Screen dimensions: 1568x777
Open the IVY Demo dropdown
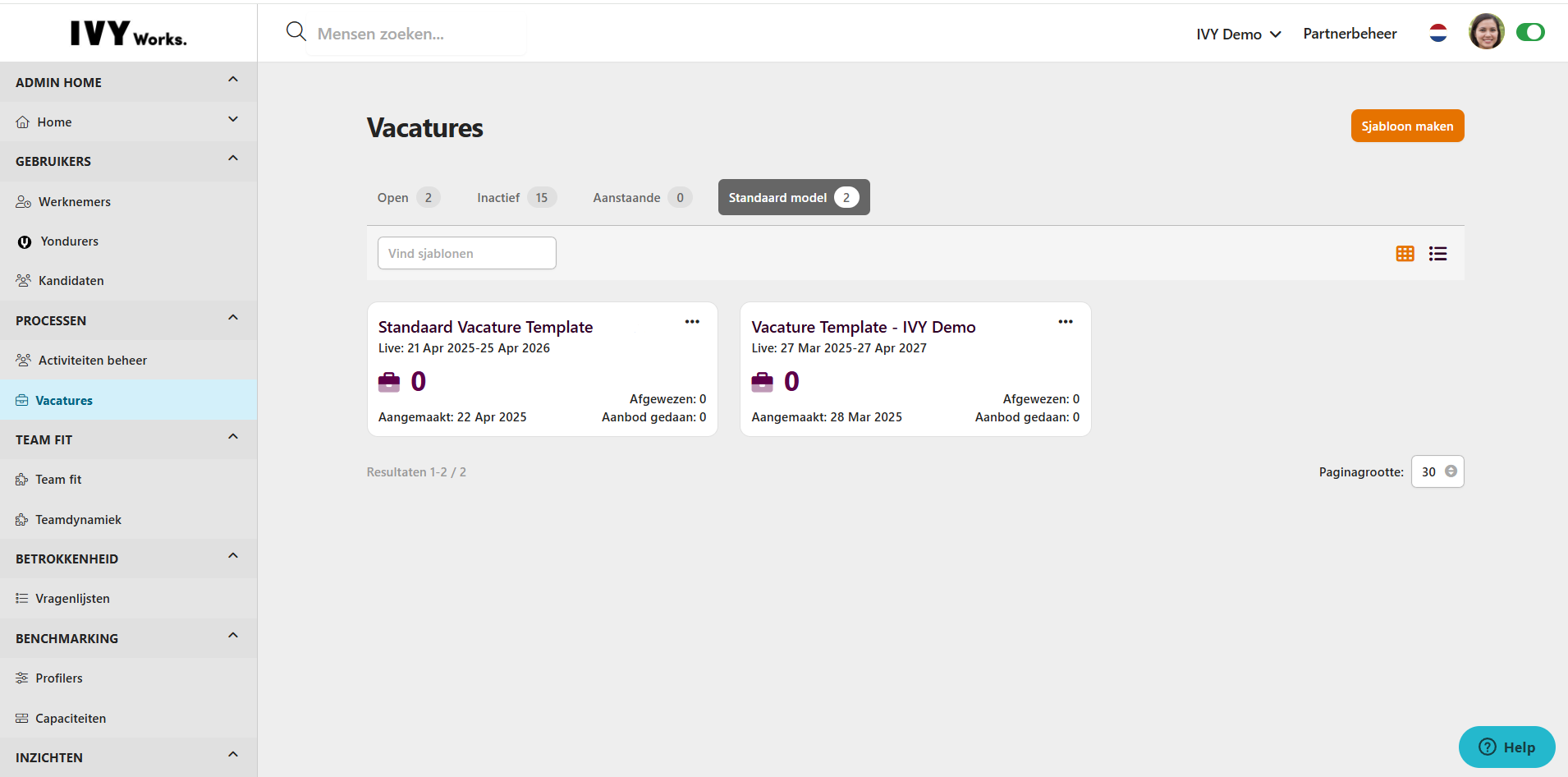pyautogui.click(x=1238, y=34)
